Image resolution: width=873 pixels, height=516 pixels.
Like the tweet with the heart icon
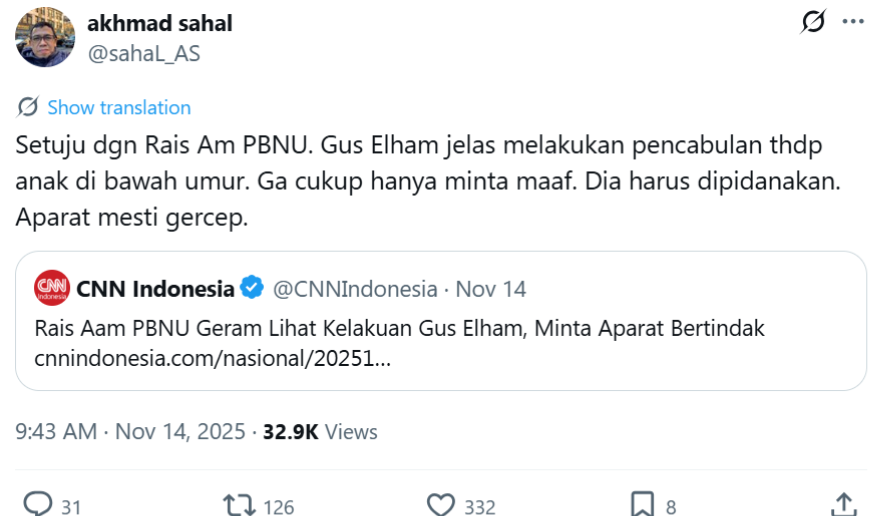(x=441, y=505)
